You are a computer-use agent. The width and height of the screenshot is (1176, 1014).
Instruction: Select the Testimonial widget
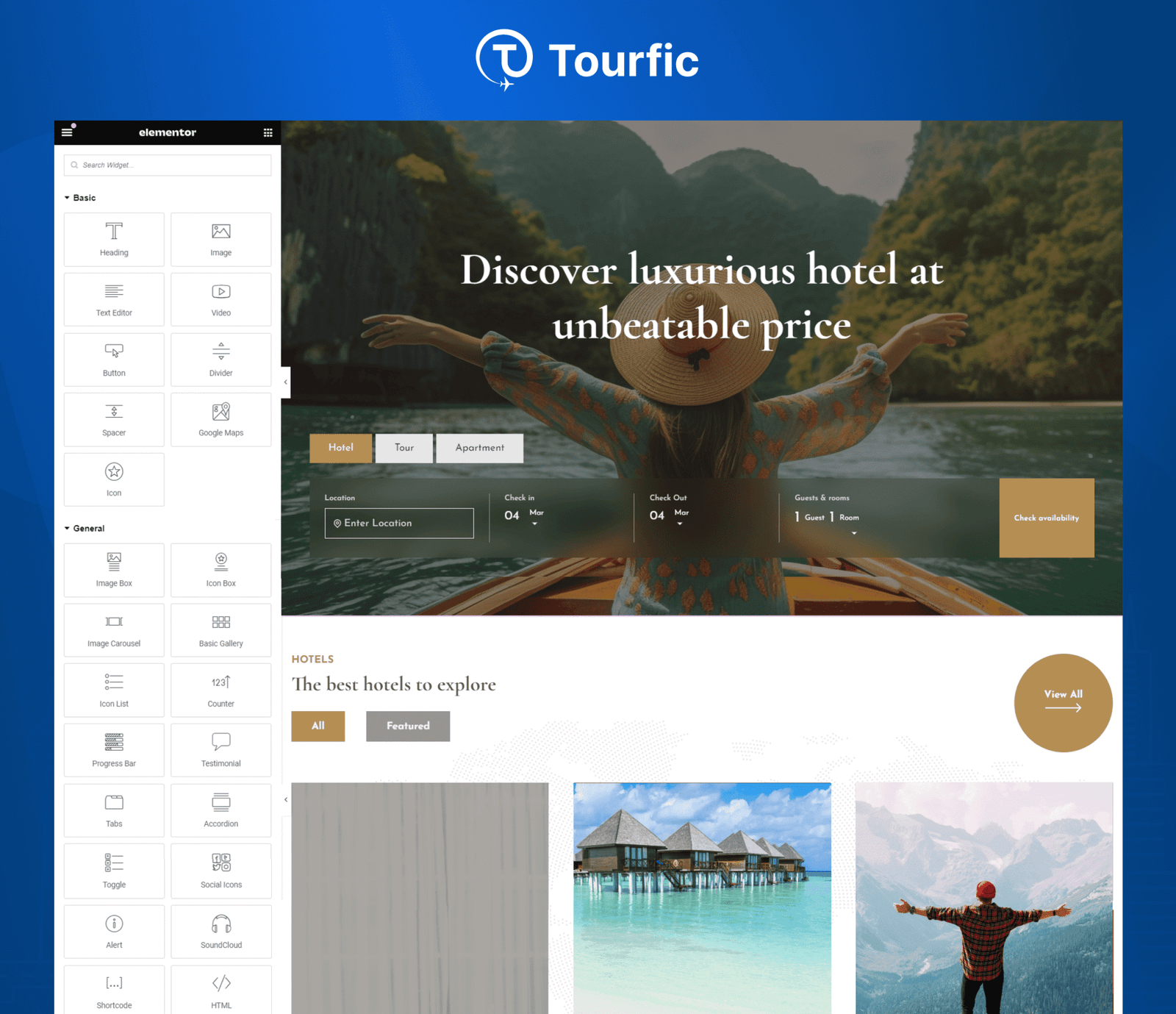221,751
